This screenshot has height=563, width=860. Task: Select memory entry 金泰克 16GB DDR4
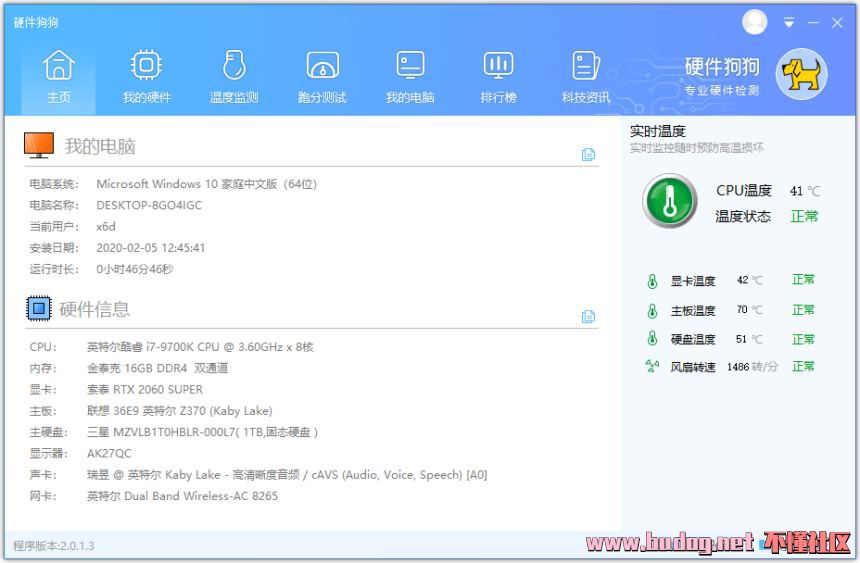click(x=157, y=368)
